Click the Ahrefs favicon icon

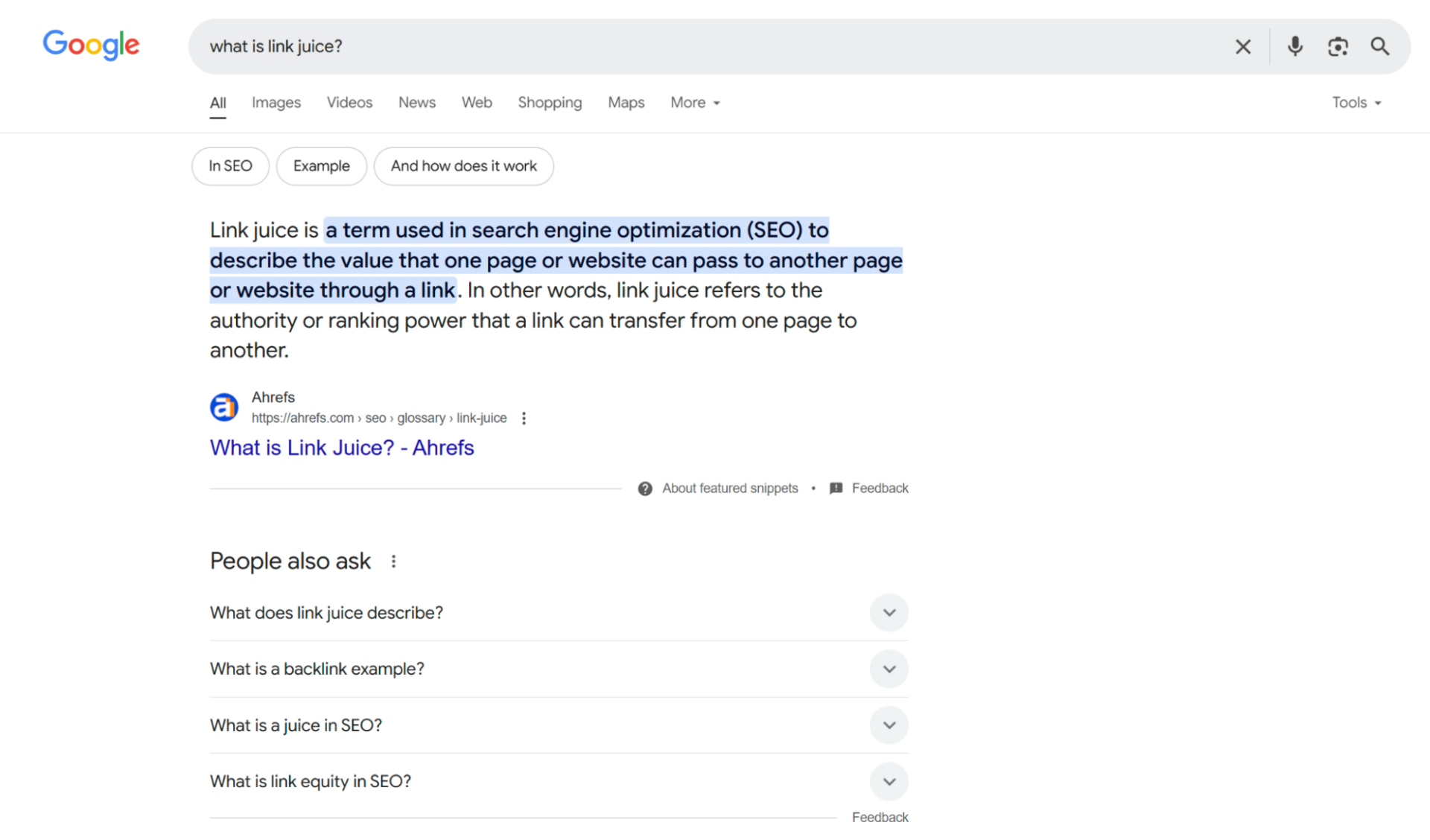224,408
